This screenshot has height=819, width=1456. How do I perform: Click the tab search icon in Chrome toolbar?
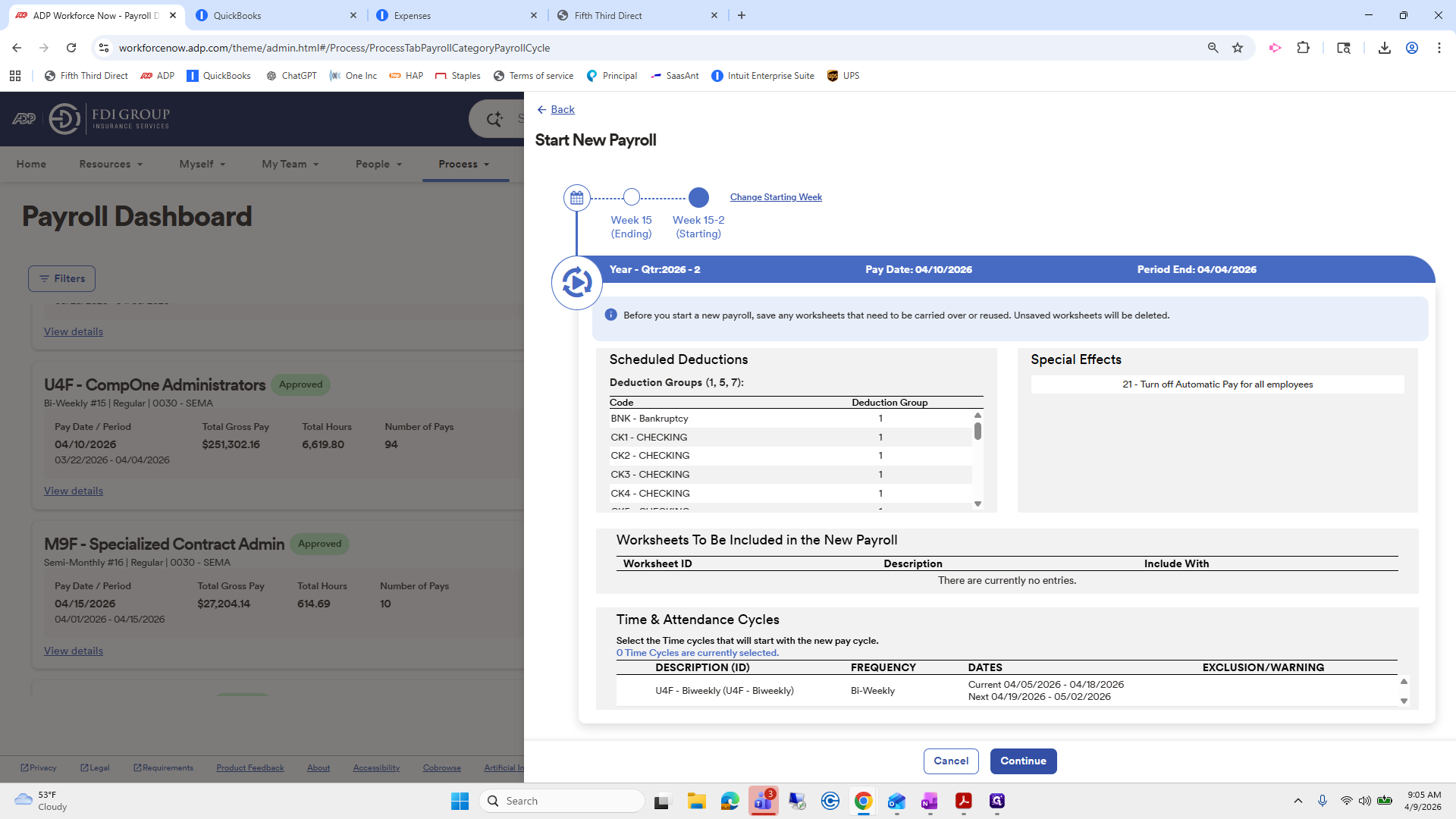click(1344, 48)
